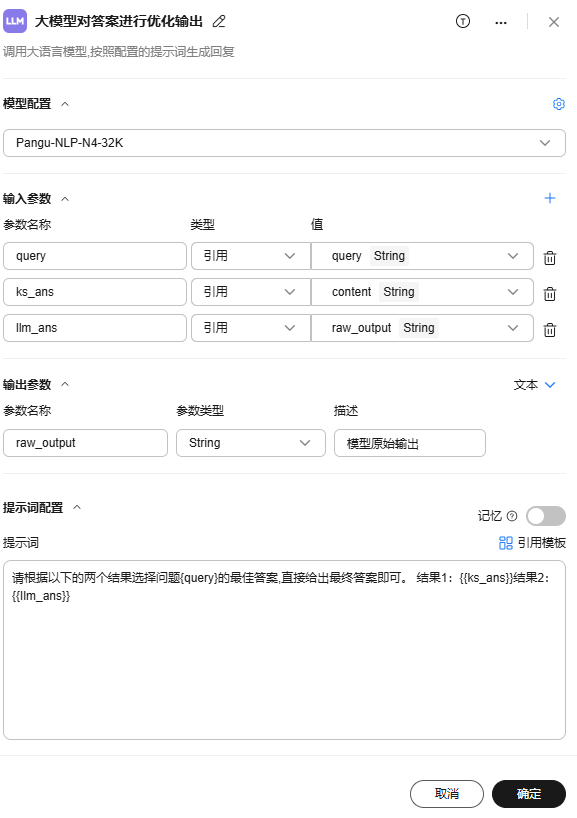Delete the llm_ans parameter row
This screenshot has height=818, width=577.
point(550,330)
